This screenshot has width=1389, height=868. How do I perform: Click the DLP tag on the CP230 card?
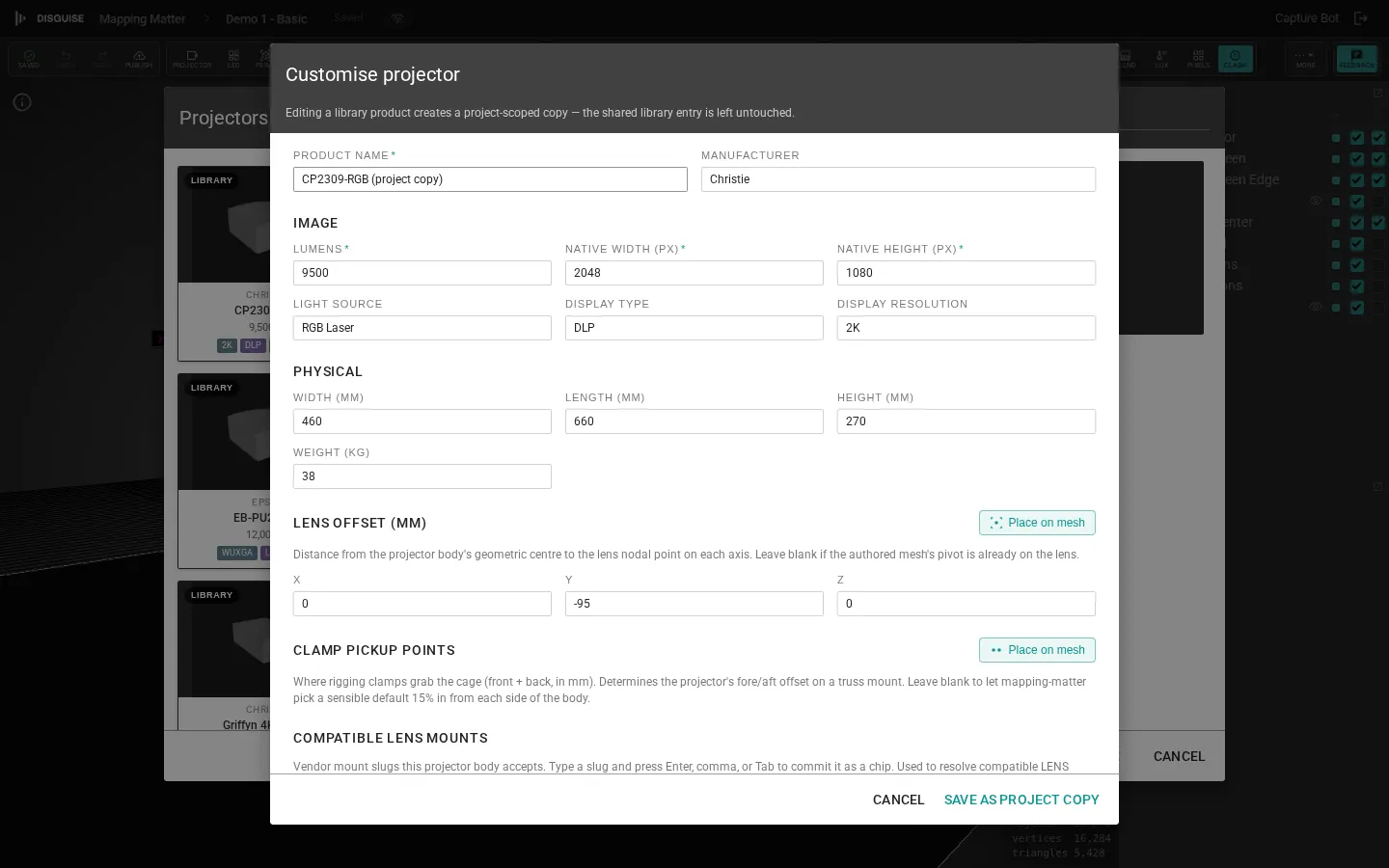click(253, 345)
